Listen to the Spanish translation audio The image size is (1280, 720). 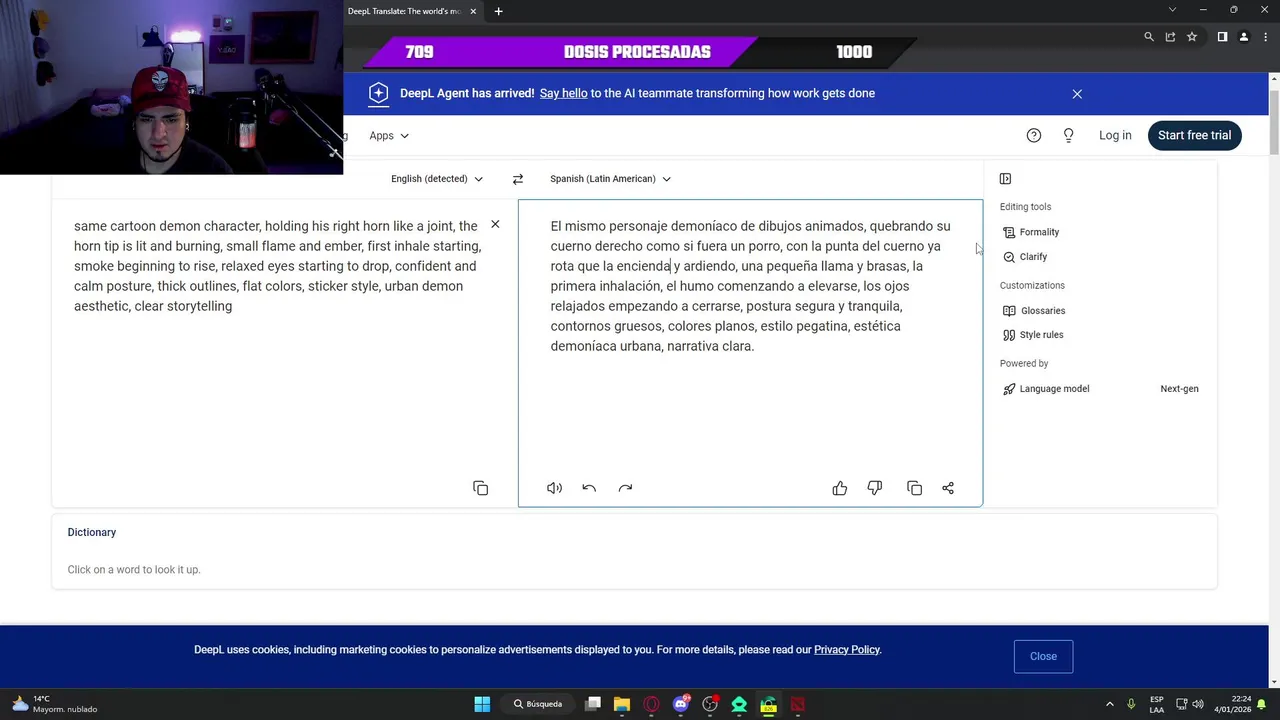(x=554, y=488)
